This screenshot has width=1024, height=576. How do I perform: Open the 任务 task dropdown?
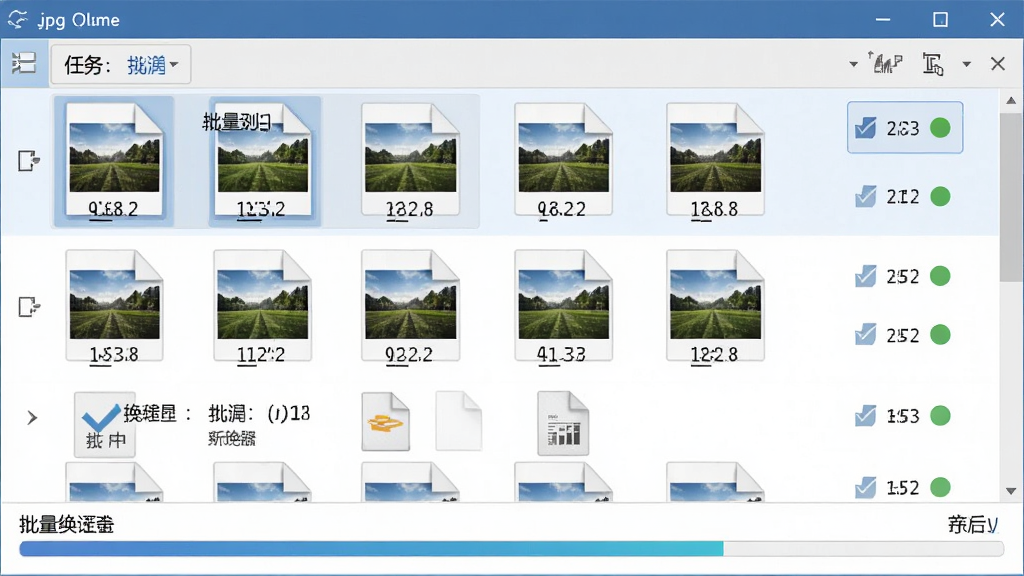click(x=121, y=65)
